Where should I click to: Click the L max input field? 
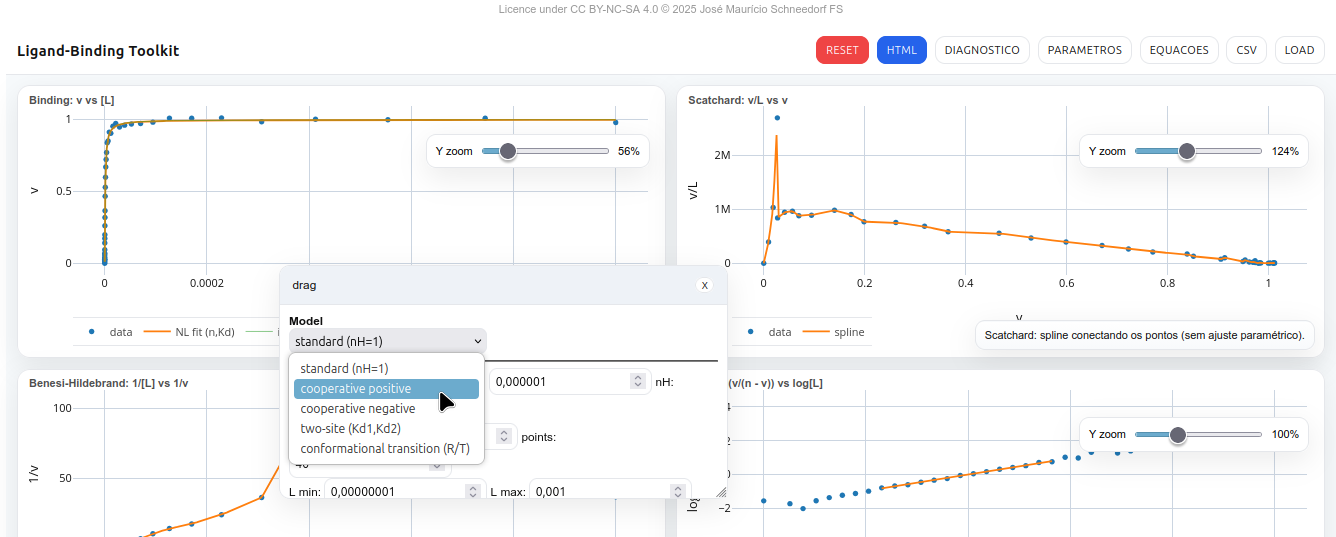[x=600, y=491]
